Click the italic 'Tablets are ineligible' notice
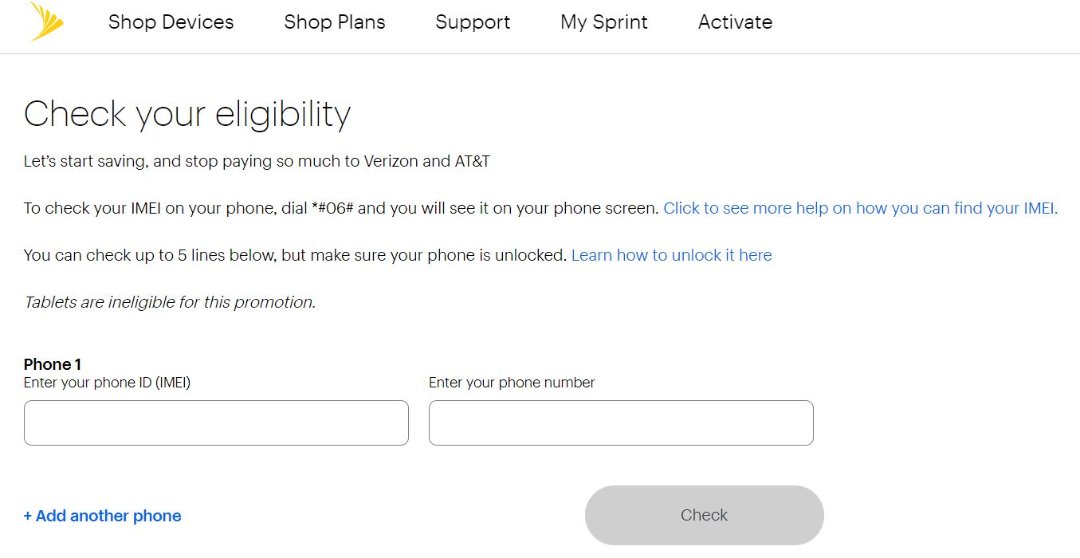The height and width of the screenshot is (558, 1080). tap(169, 302)
